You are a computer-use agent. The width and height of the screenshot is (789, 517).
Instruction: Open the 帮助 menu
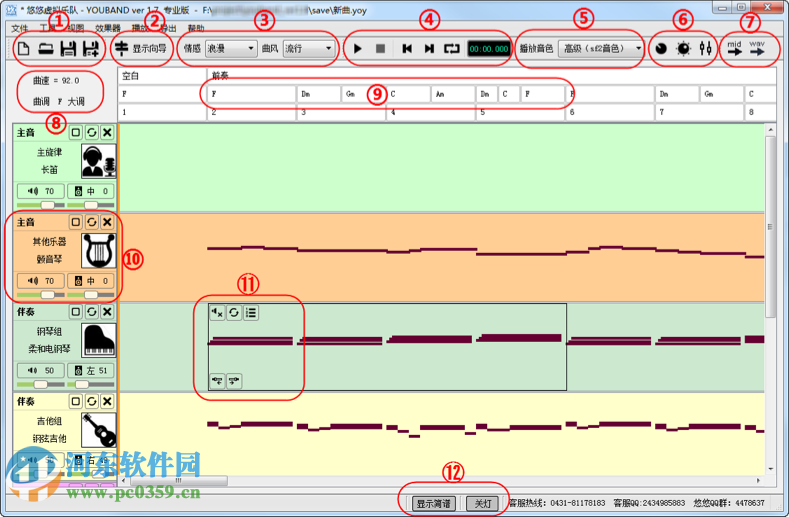(196, 28)
